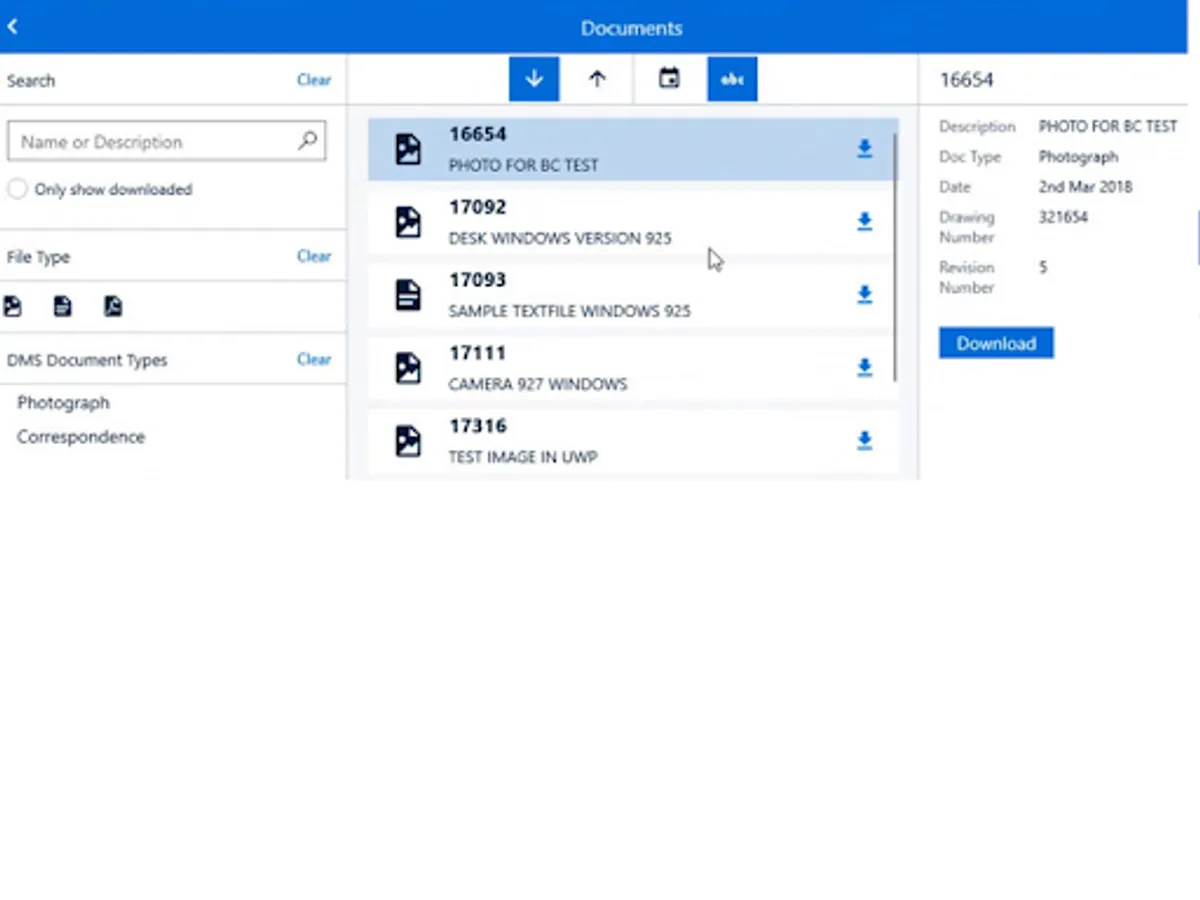
Task: Download document 17111 via arrow icon
Action: [x=865, y=368]
